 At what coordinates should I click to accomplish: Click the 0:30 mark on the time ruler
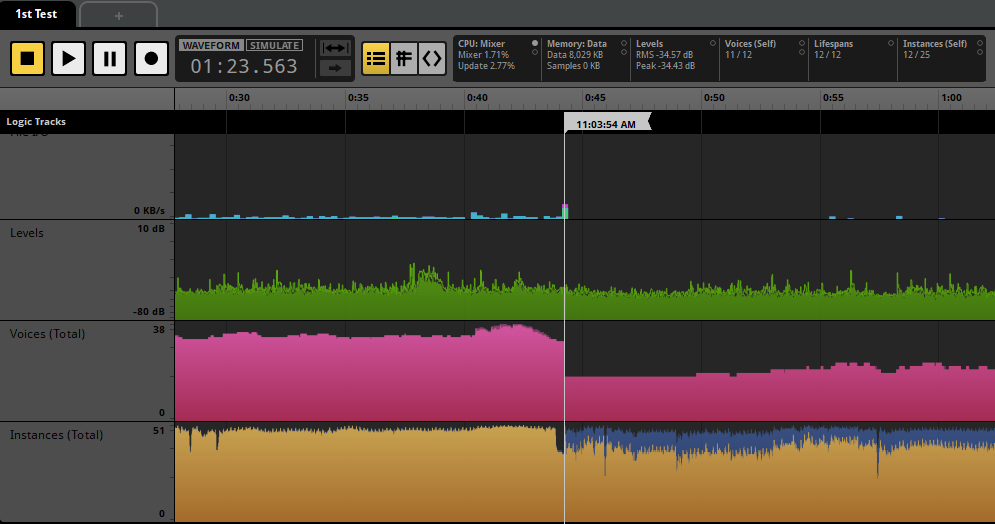(x=239, y=98)
